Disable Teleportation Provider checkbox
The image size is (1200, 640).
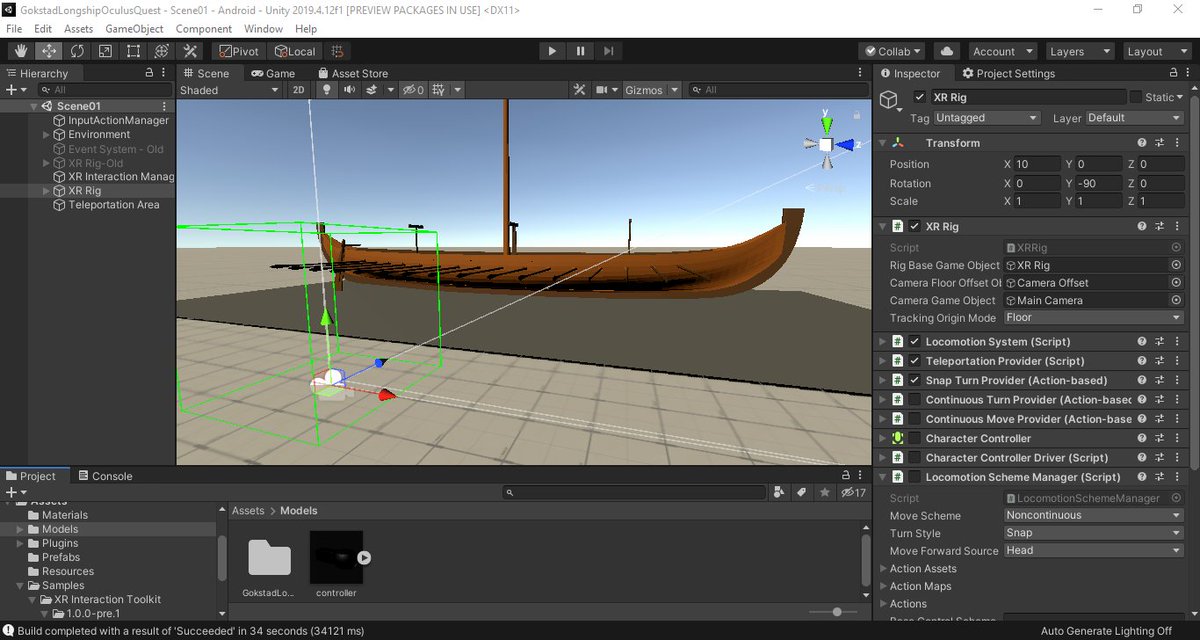point(915,361)
